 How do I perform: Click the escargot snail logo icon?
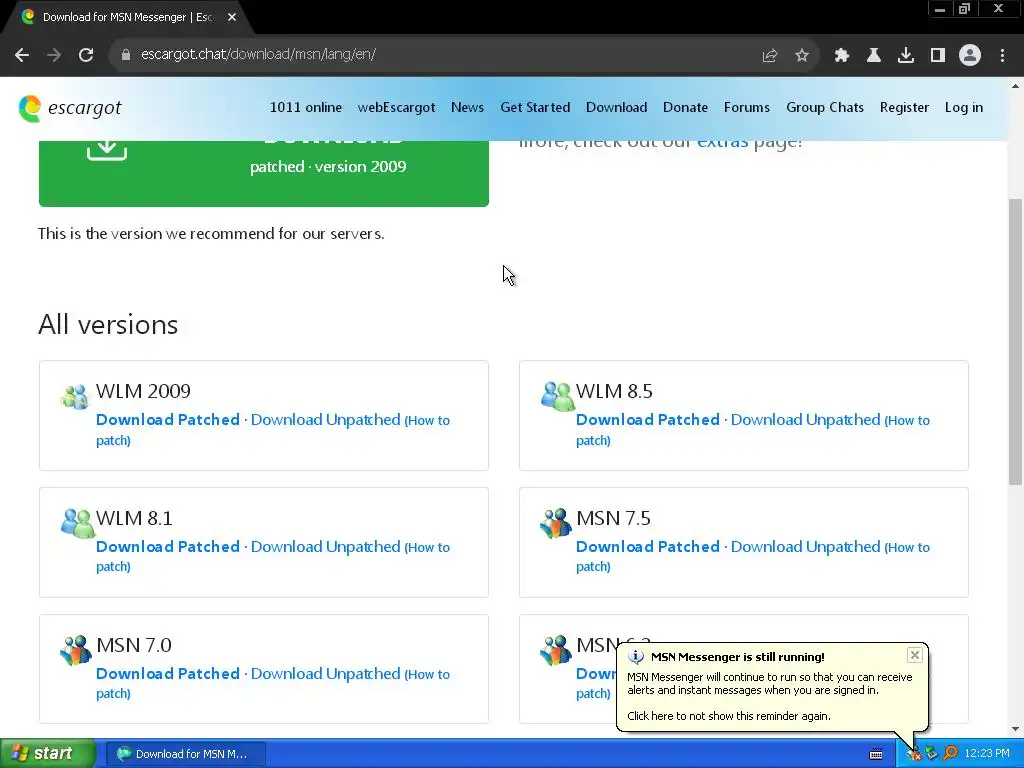pyautogui.click(x=30, y=108)
